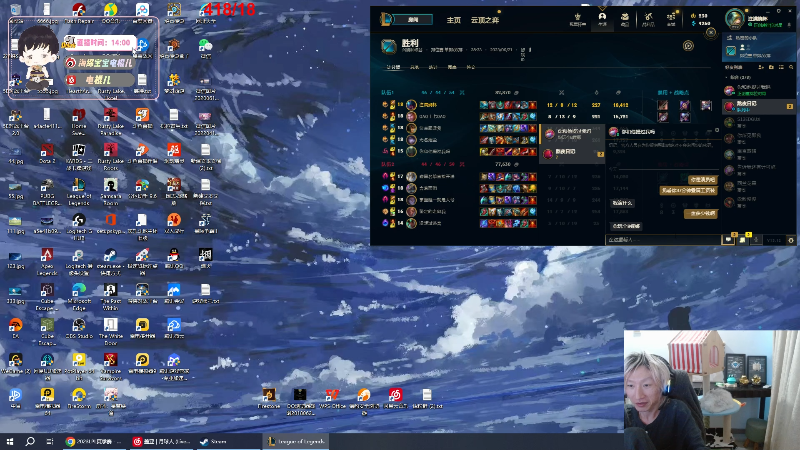Click the new-folder icon in the social panel
This screenshot has height=450, width=800.
click(x=771, y=67)
